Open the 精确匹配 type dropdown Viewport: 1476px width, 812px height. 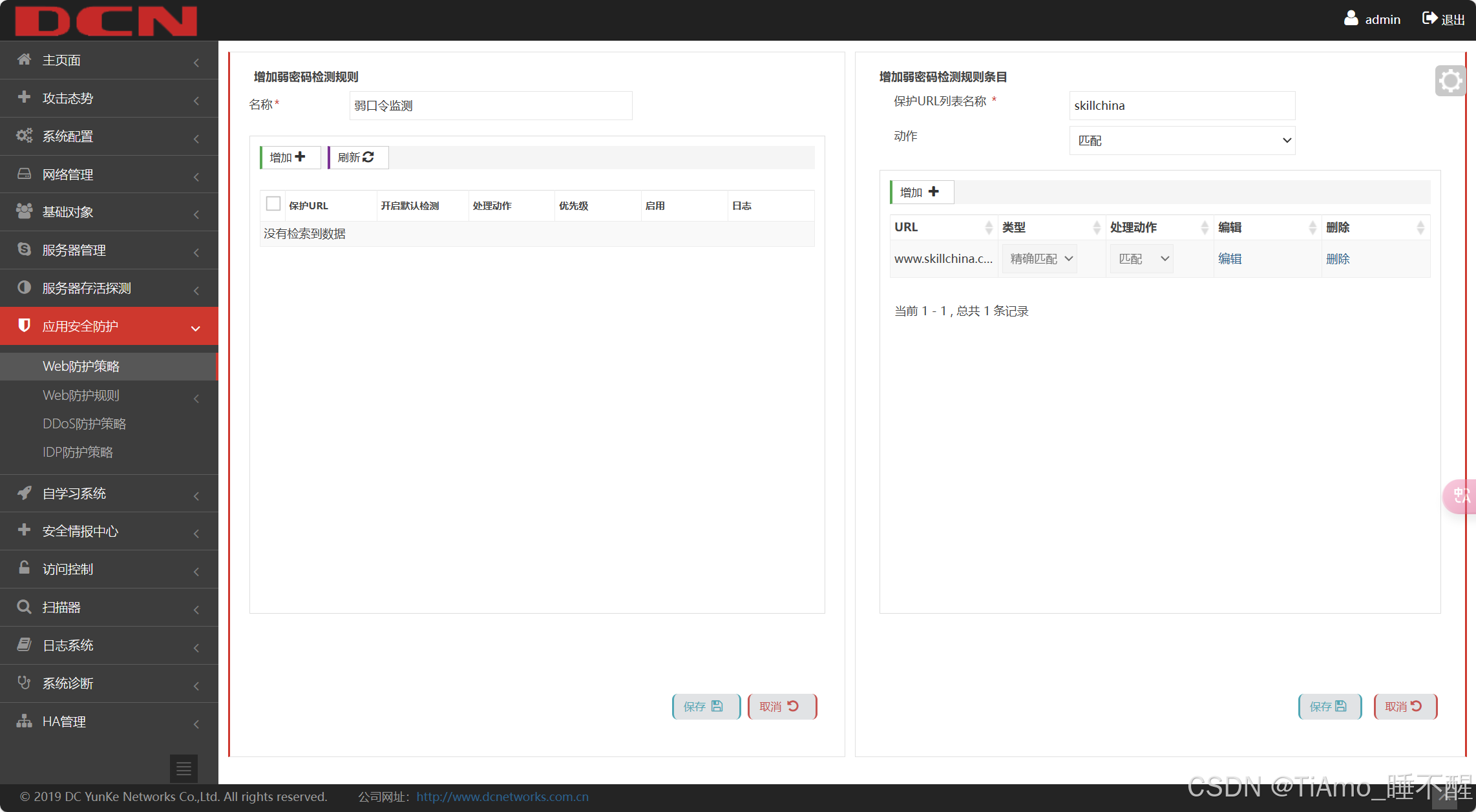(x=1039, y=258)
